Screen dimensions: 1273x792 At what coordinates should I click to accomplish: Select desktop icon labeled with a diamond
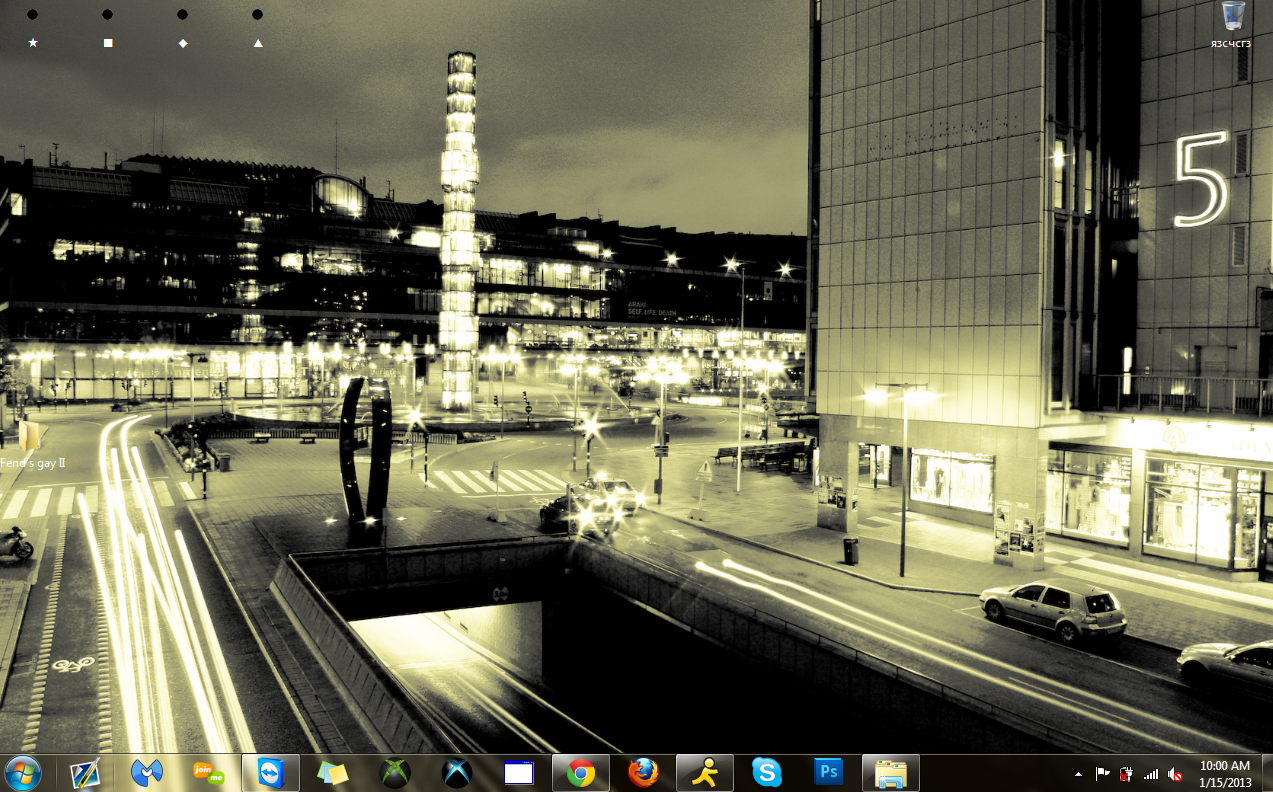[183, 28]
